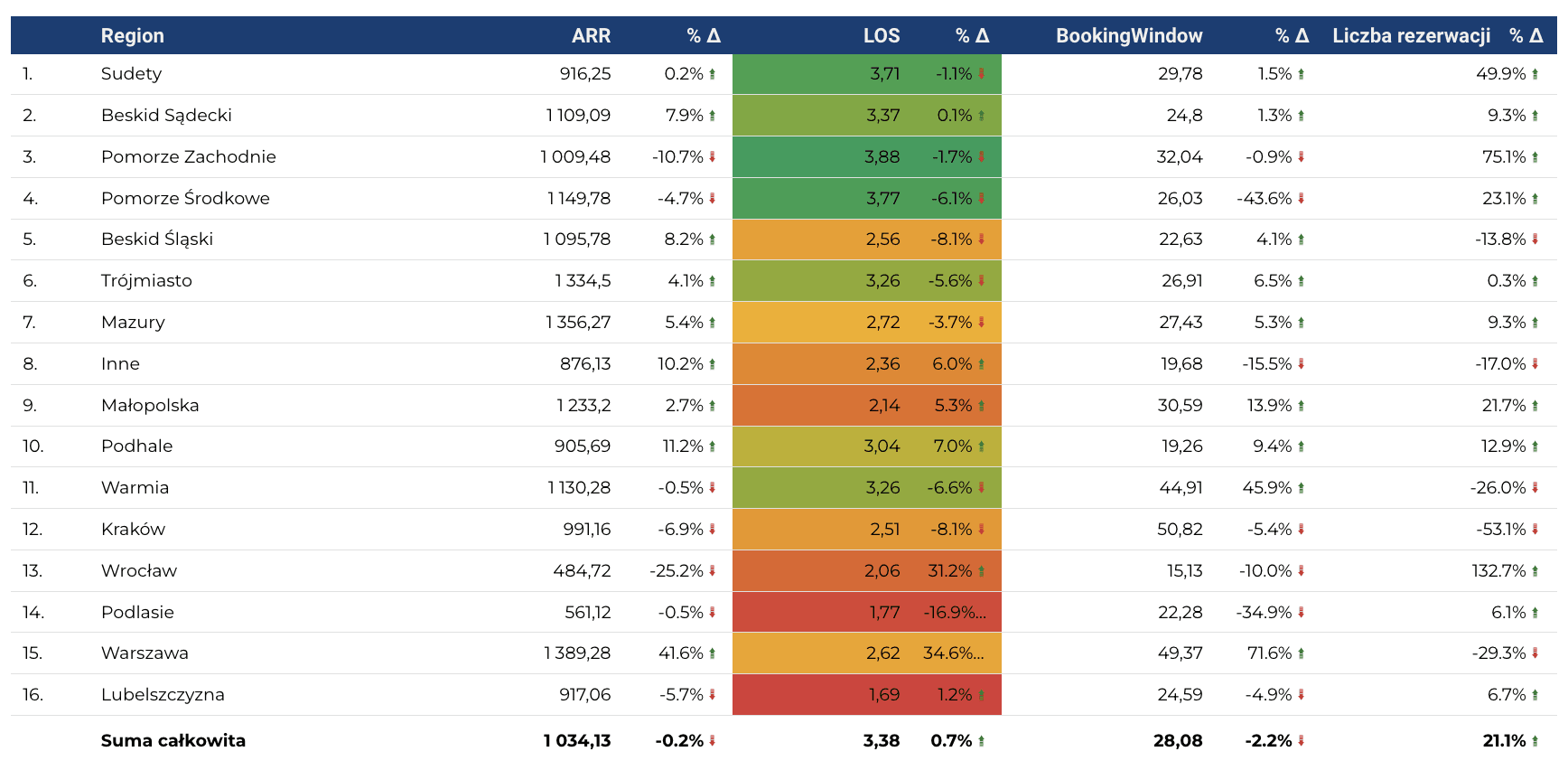The image size is (1568, 761).
Task: Select the down arrow beside Kraków -53.1%
Action: (1535, 530)
